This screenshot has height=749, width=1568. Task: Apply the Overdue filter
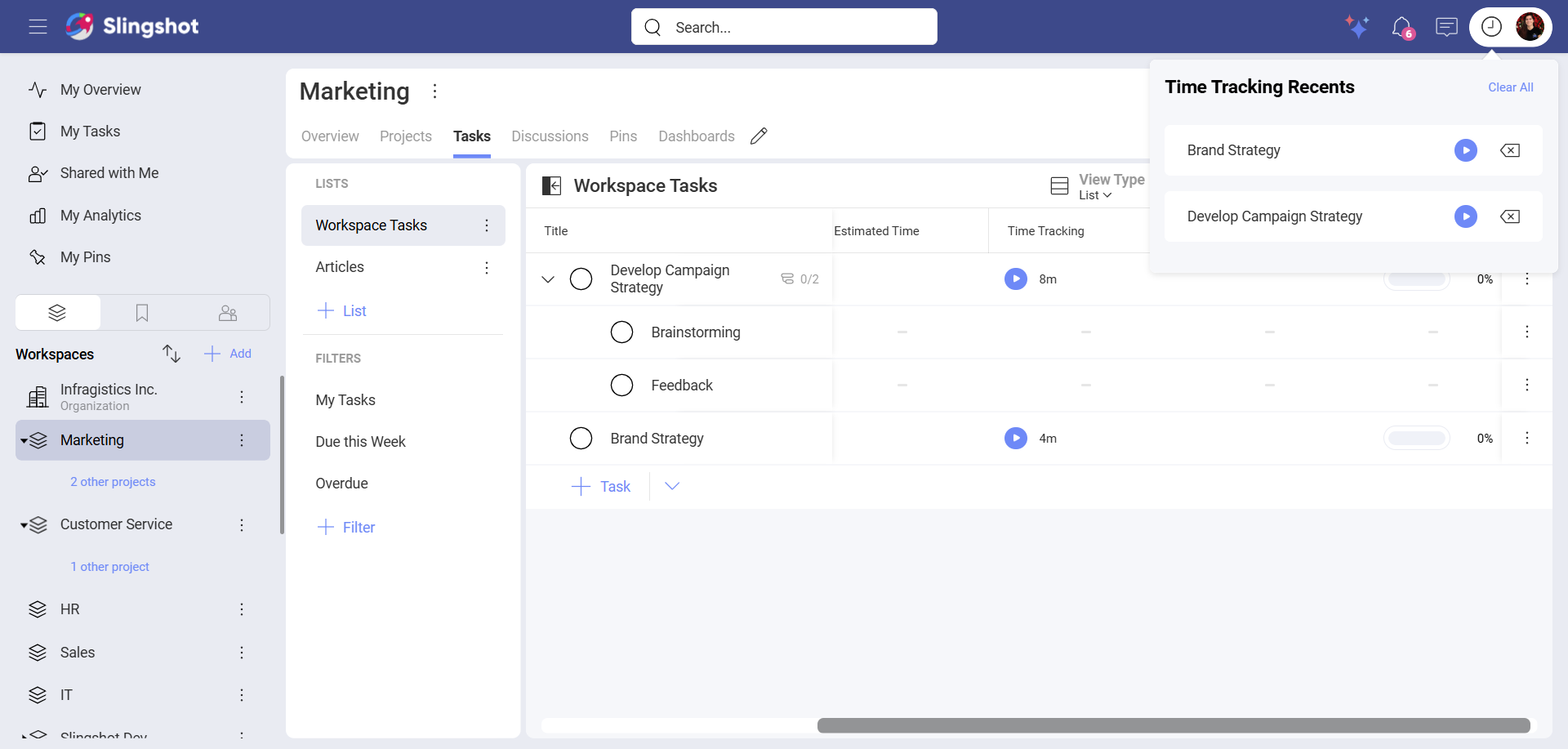(x=341, y=484)
